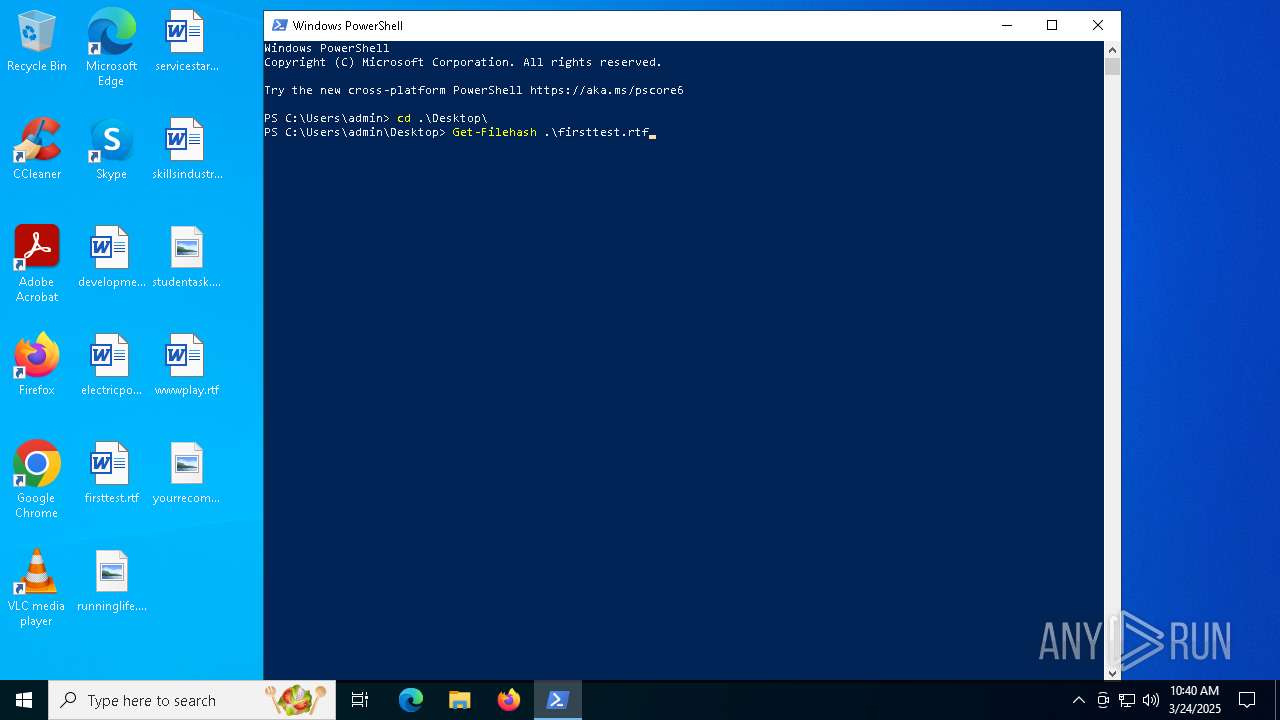
Task: Click the Windows PowerShell title bar text
Action: [x=348, y=25]
